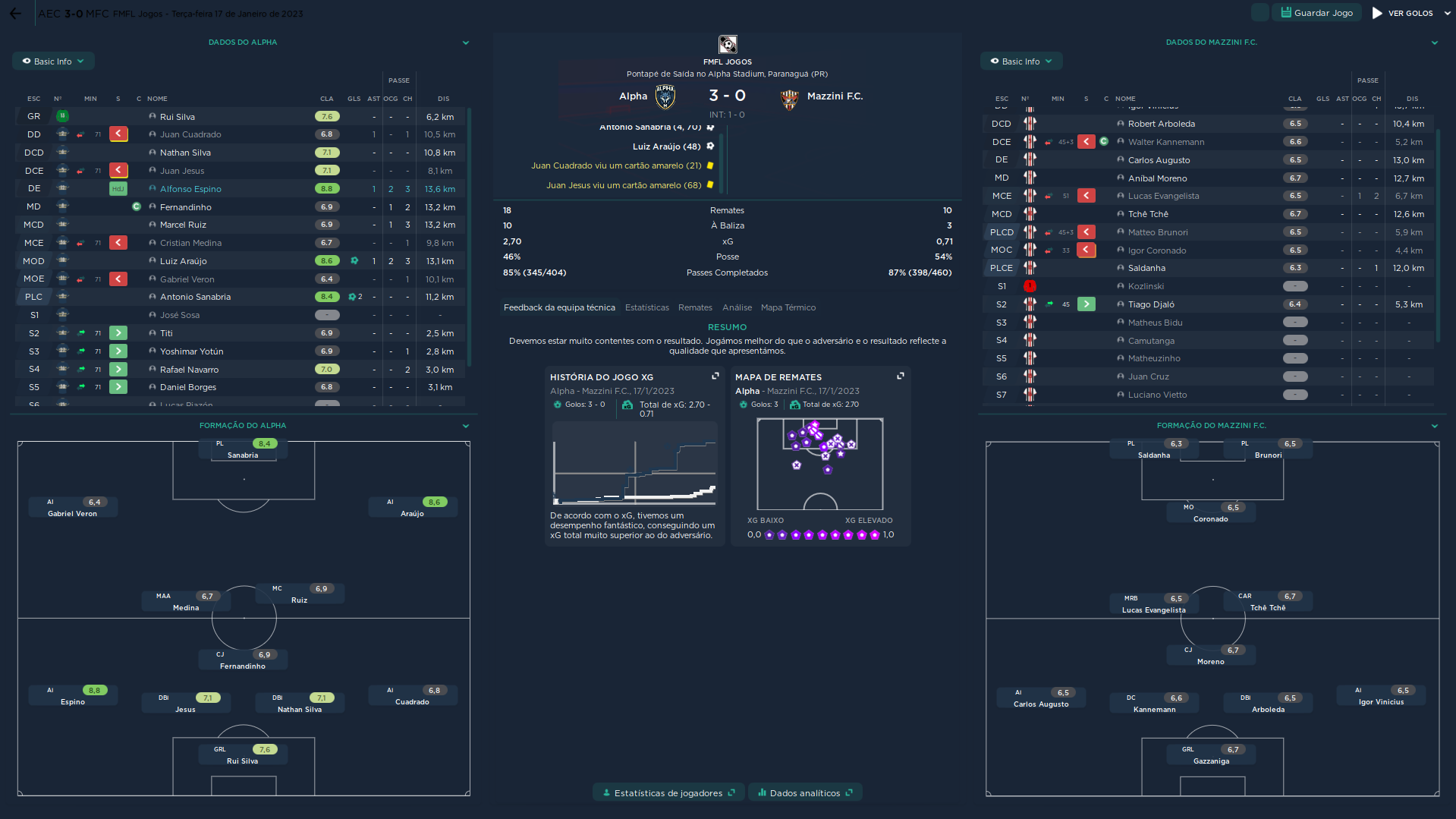This screenshot has width=1456, height=819.
Task: Open the Mazzini Basic Info view dropdown
Action: click(x=1021, y=61)
